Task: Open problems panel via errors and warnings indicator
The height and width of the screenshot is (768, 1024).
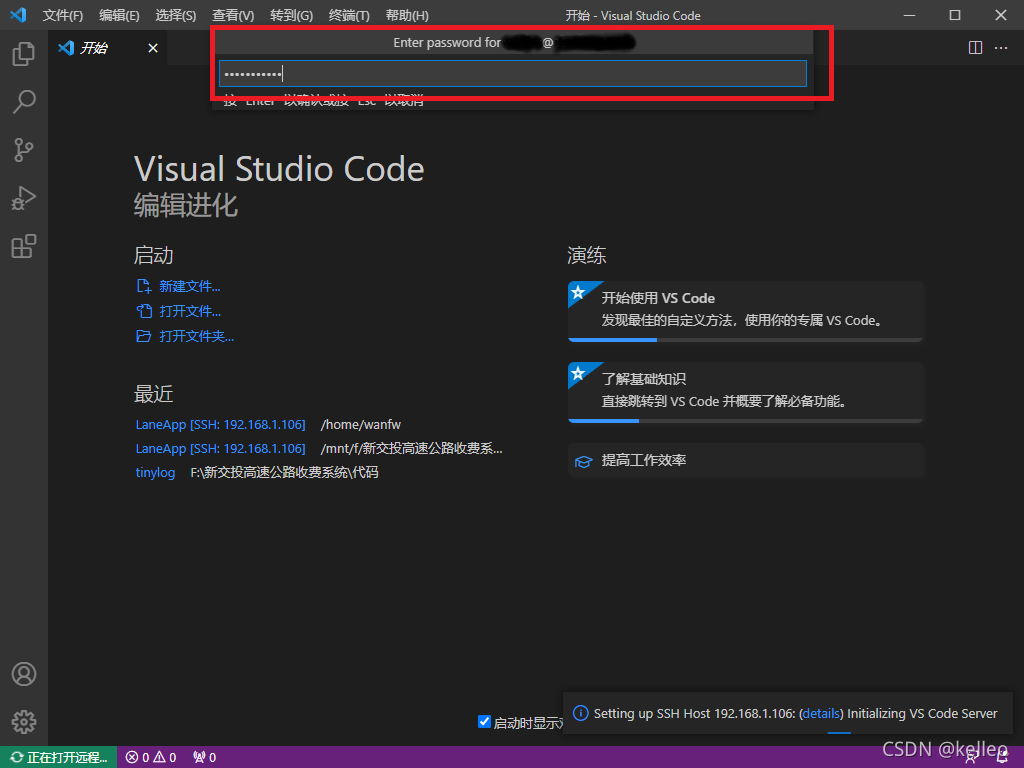Action: [x=151, y=757]
